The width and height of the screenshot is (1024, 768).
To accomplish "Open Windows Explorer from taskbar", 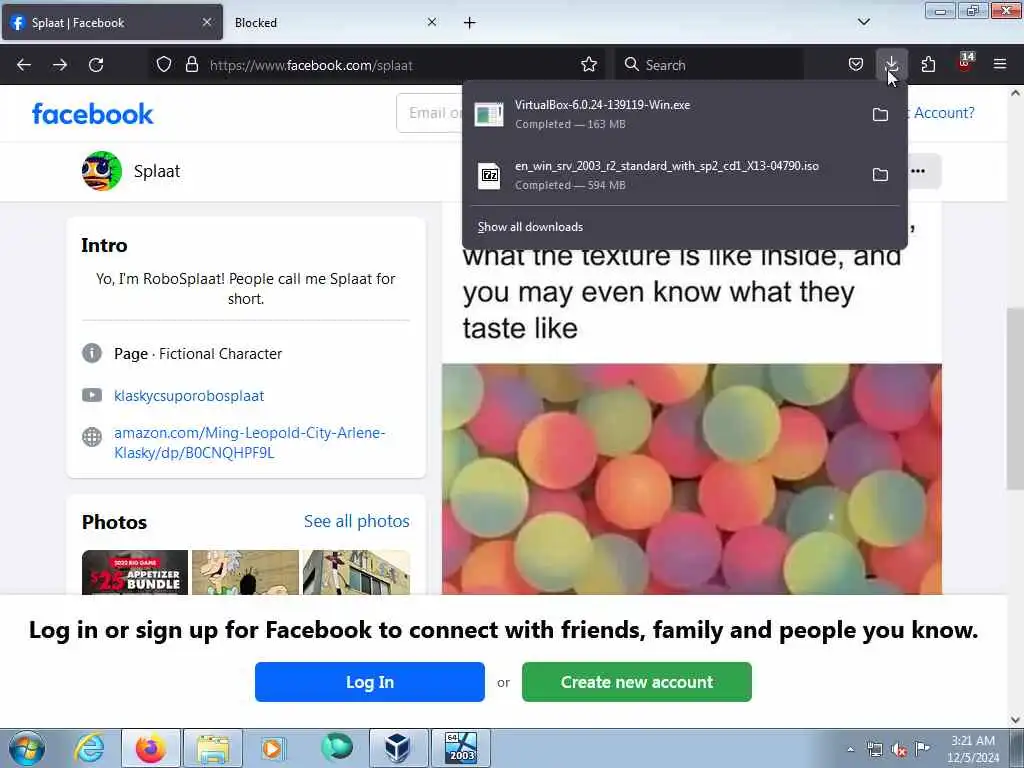I will click(x=213, y=748).
